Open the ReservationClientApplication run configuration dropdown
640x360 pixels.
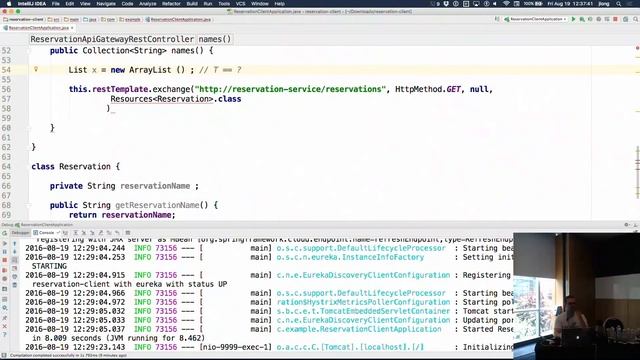coord(535,19)
